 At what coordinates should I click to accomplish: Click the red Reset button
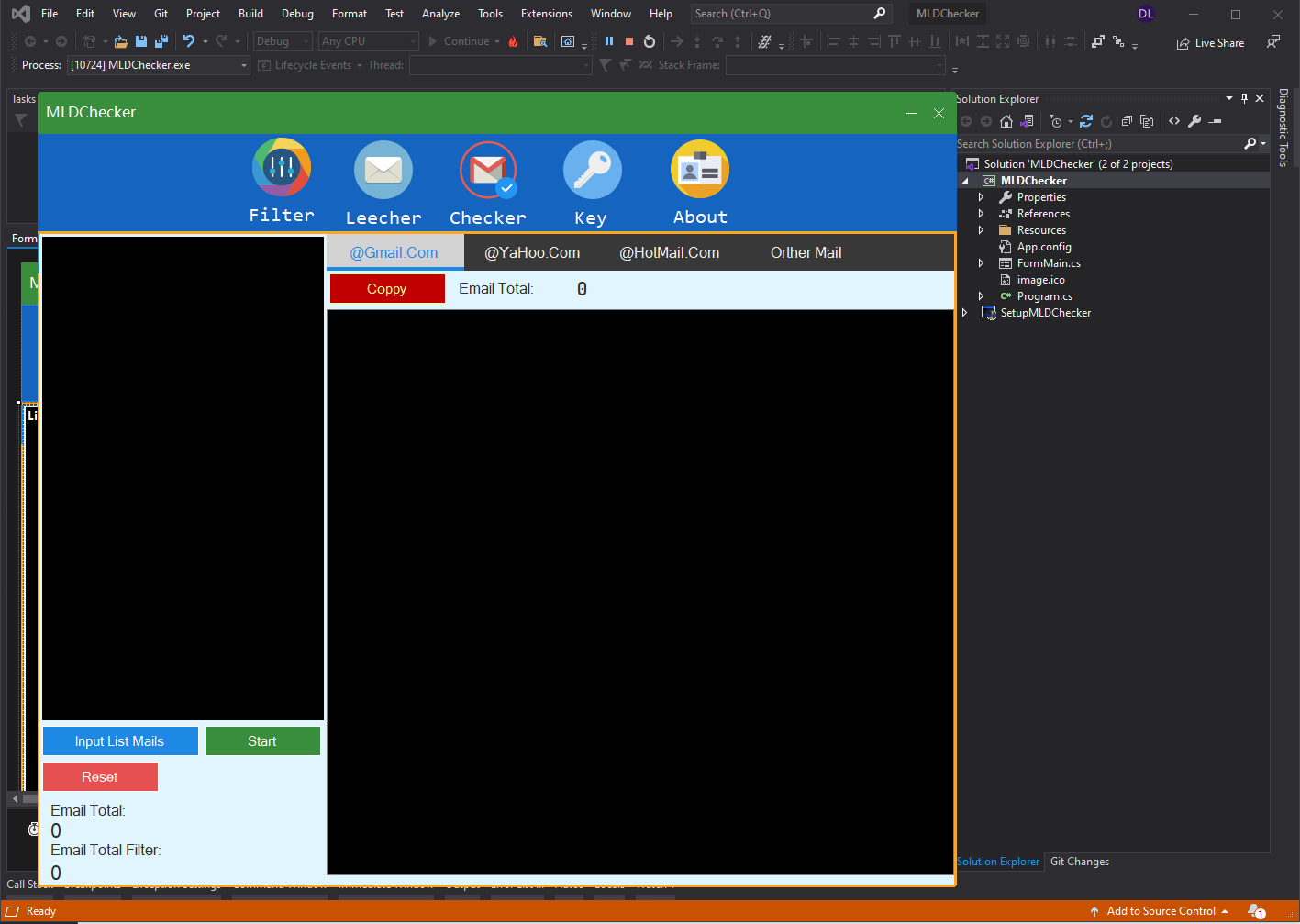[x=100, y=777]
